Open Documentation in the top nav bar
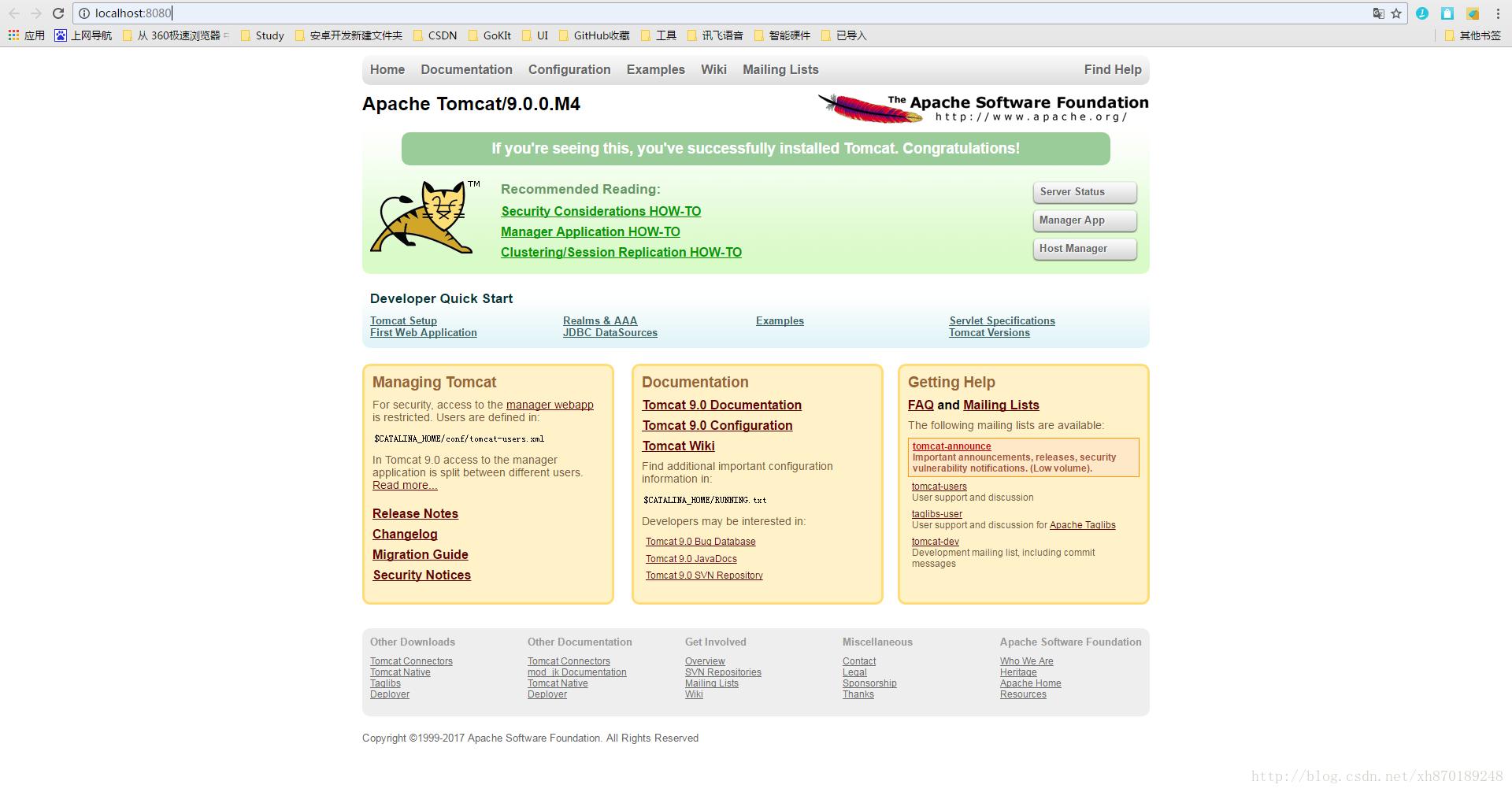The image size is (1512, 792). point(466,69)
